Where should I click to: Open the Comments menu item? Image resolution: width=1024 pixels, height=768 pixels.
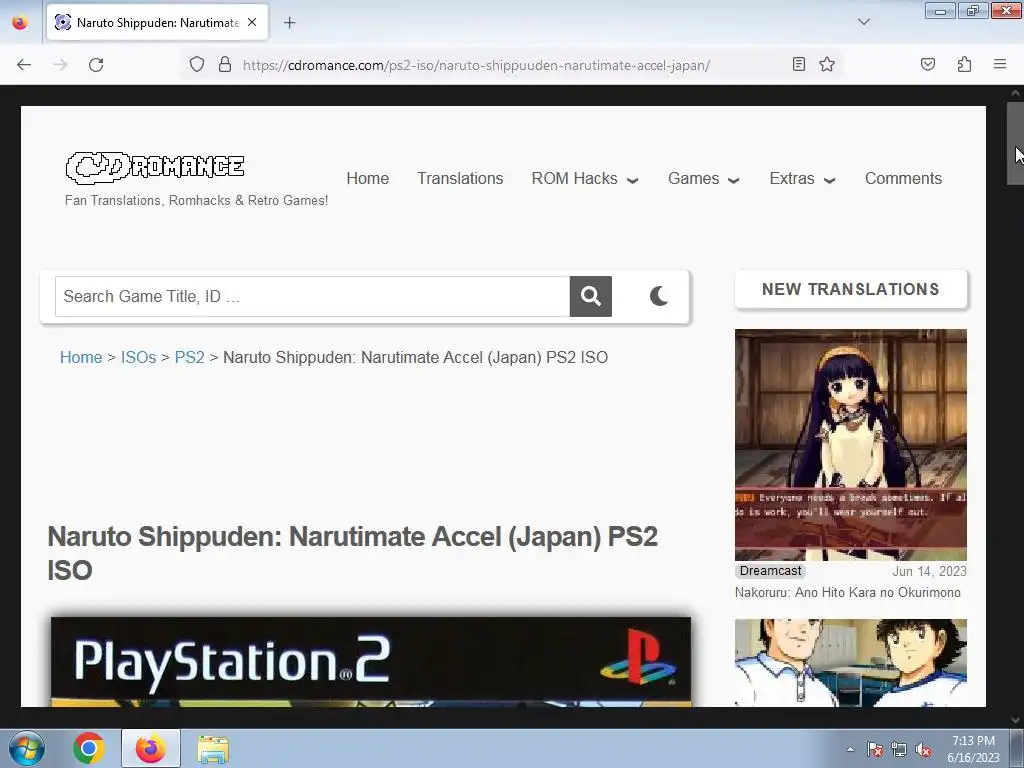click(903, 178)
